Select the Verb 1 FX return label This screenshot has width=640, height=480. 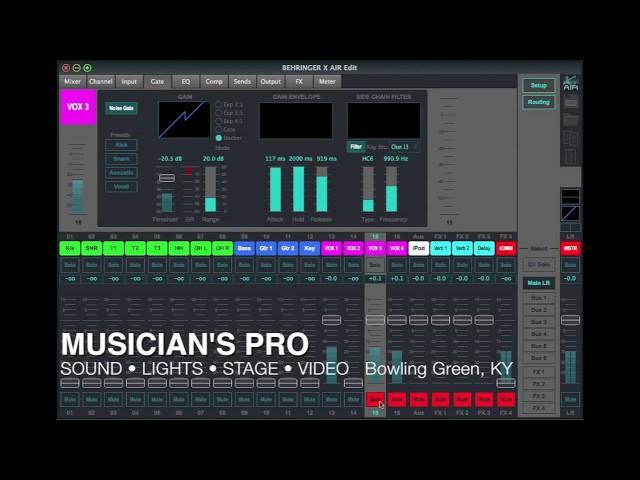pyautogui.click(x=440, y=248)
